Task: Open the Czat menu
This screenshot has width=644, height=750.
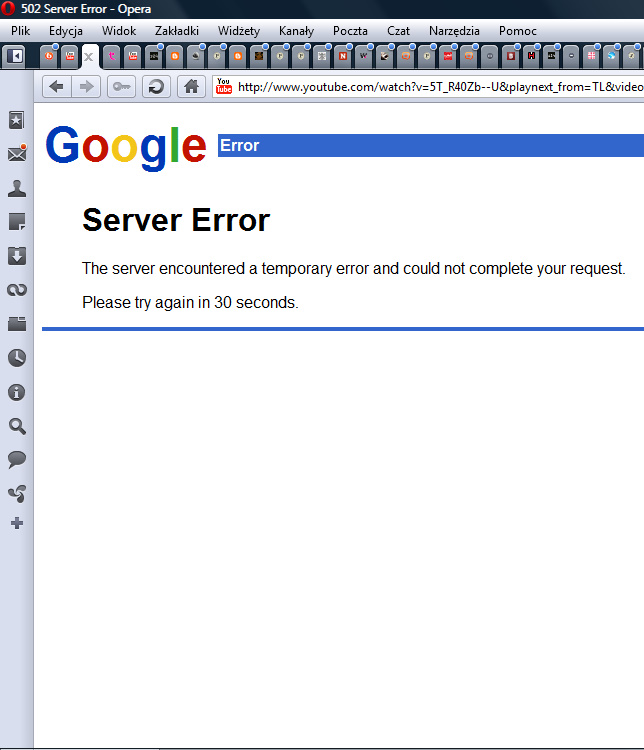Action: [x=398, y=31]
